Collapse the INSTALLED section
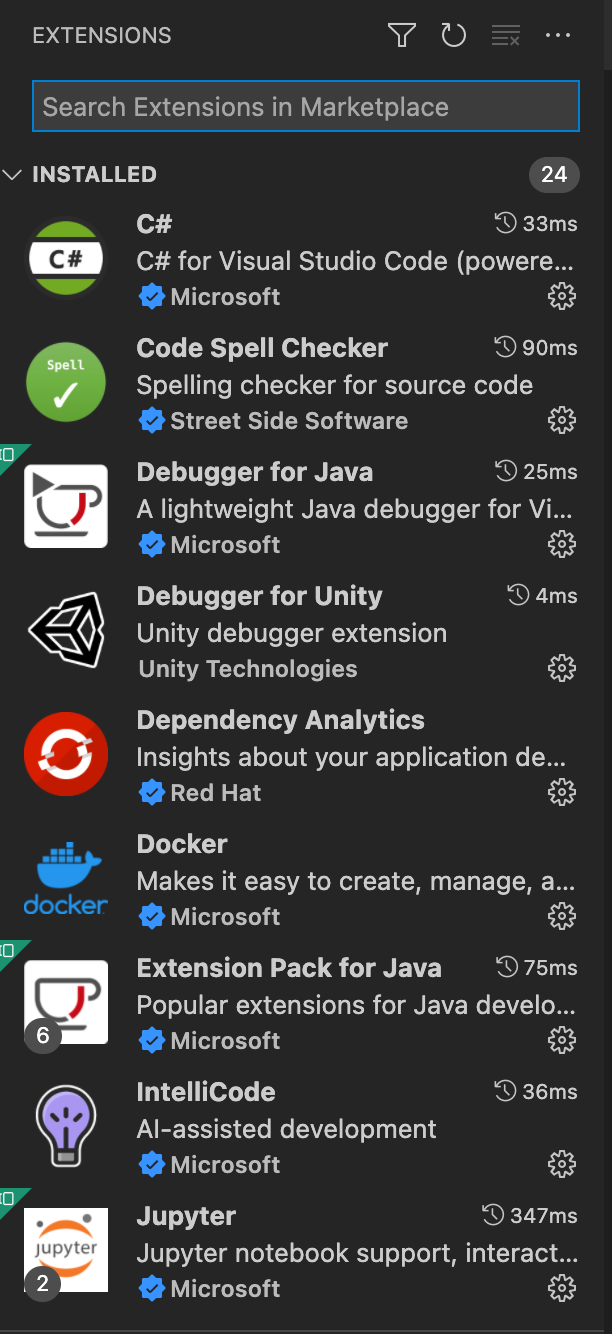This screenshot has width=612, height=1334. [x=13, y=175]
